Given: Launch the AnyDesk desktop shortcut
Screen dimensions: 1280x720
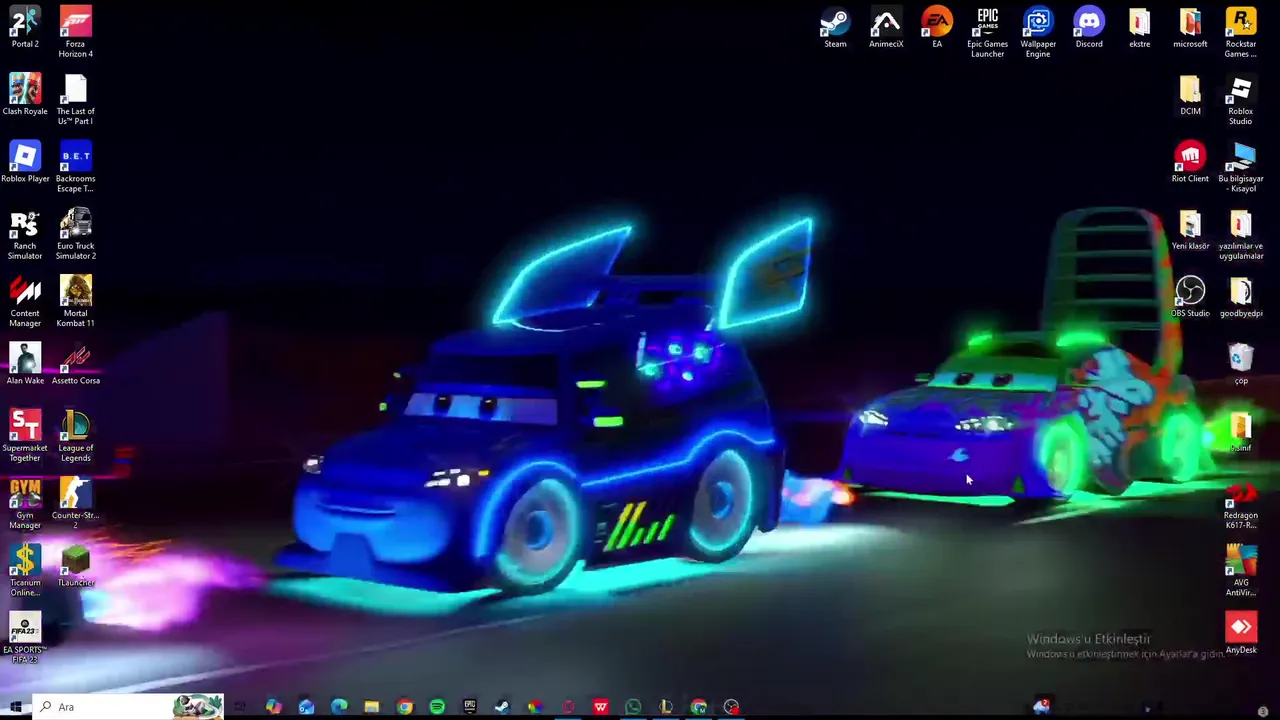Looking at the screenshot, I should pos(1241,632).
